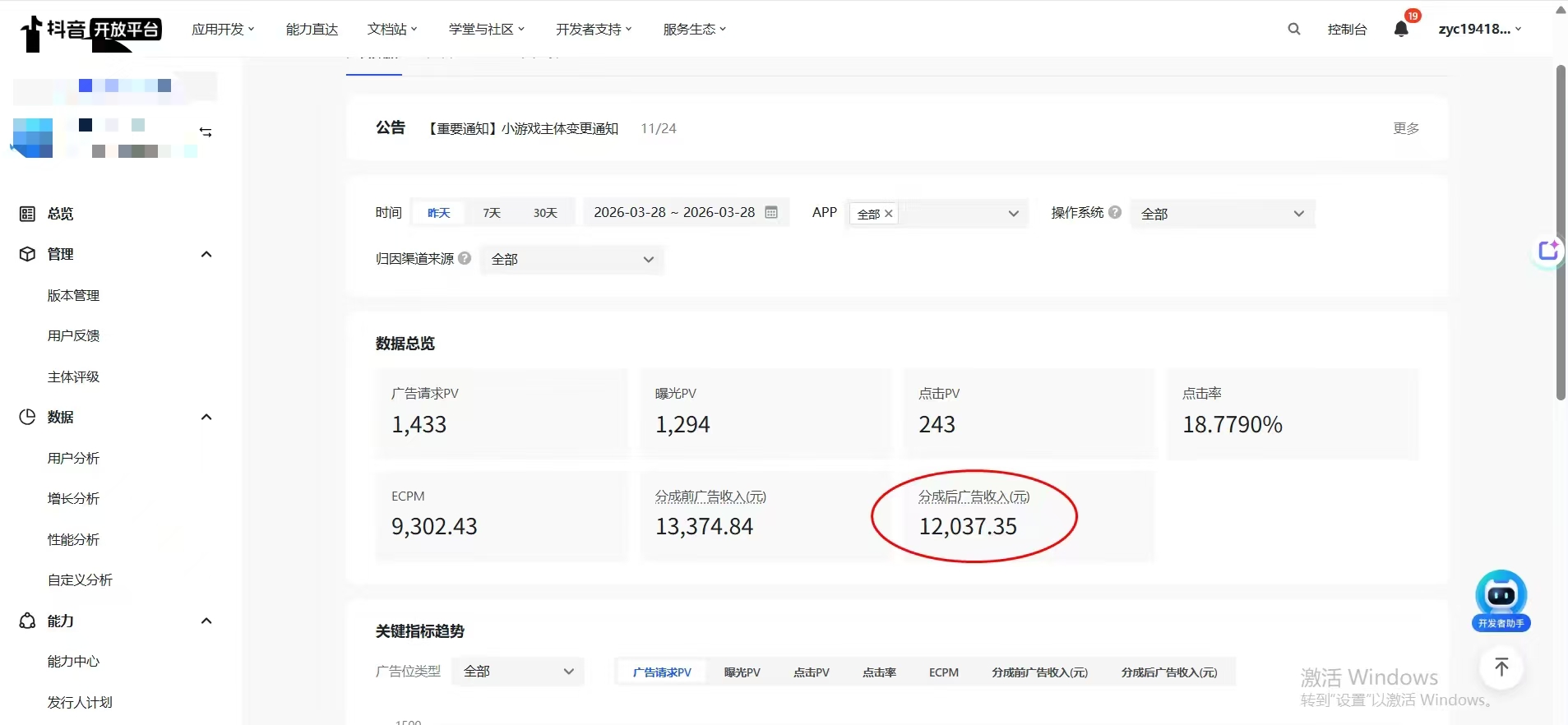Open 用户反馈 in sidebar
Viewport: 1568px width, 725px height.
[73, 335]
